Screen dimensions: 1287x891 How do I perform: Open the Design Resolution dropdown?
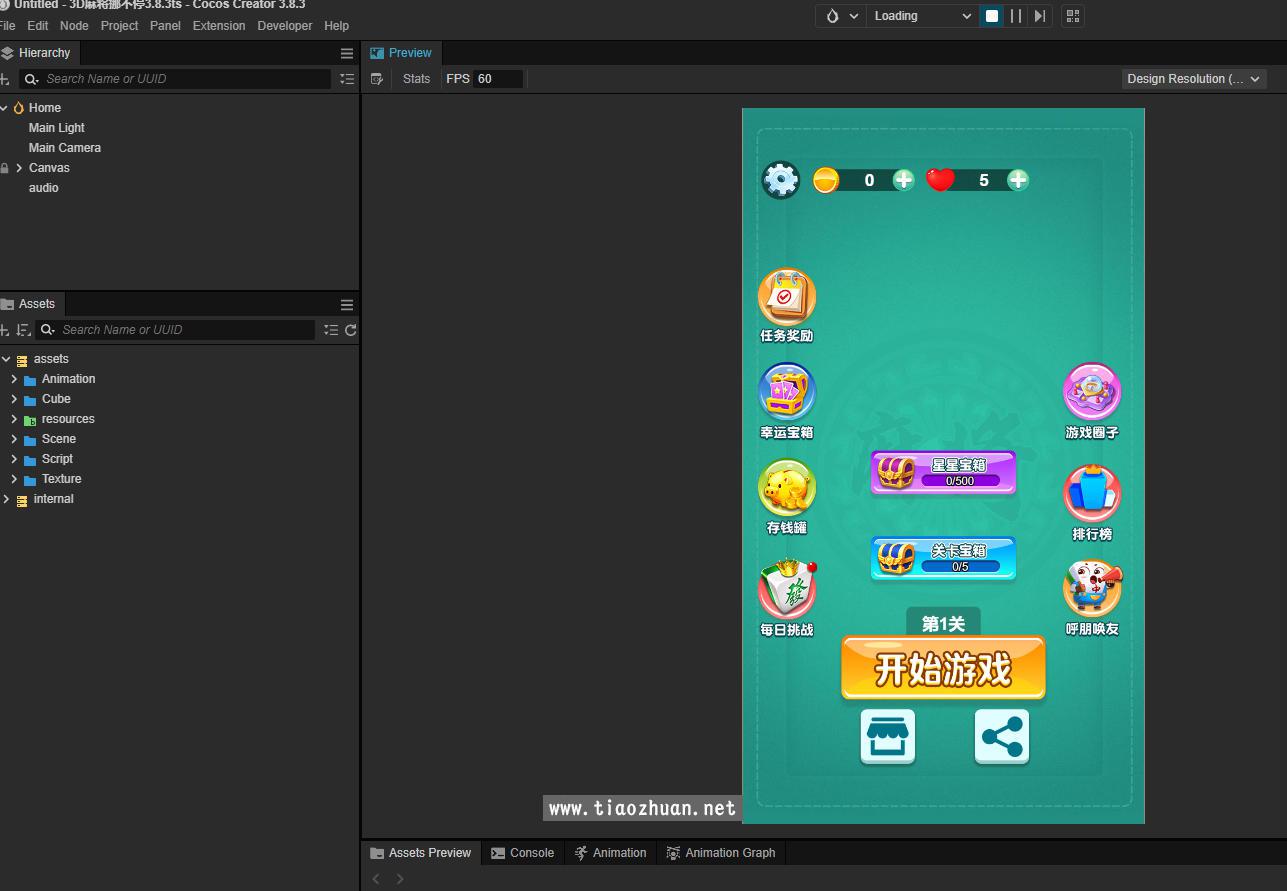(x=1194, y=79)
